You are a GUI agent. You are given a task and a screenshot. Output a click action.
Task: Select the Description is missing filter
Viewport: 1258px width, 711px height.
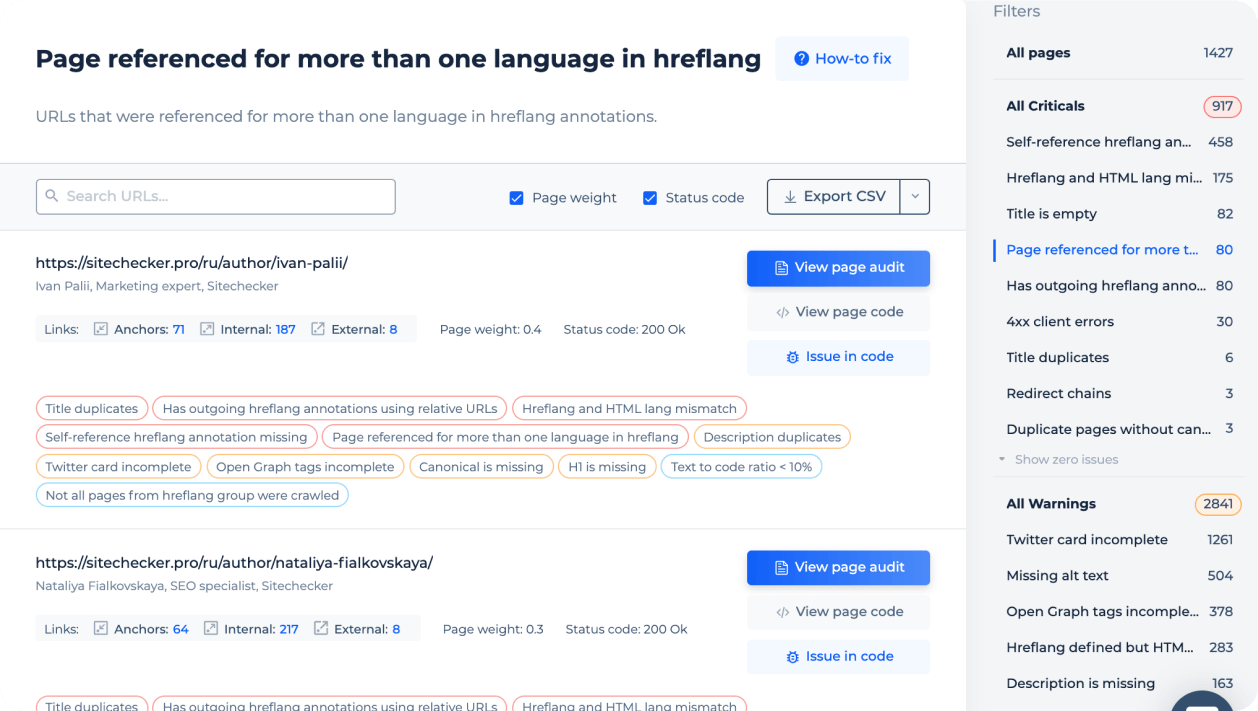pos(1119,684)
